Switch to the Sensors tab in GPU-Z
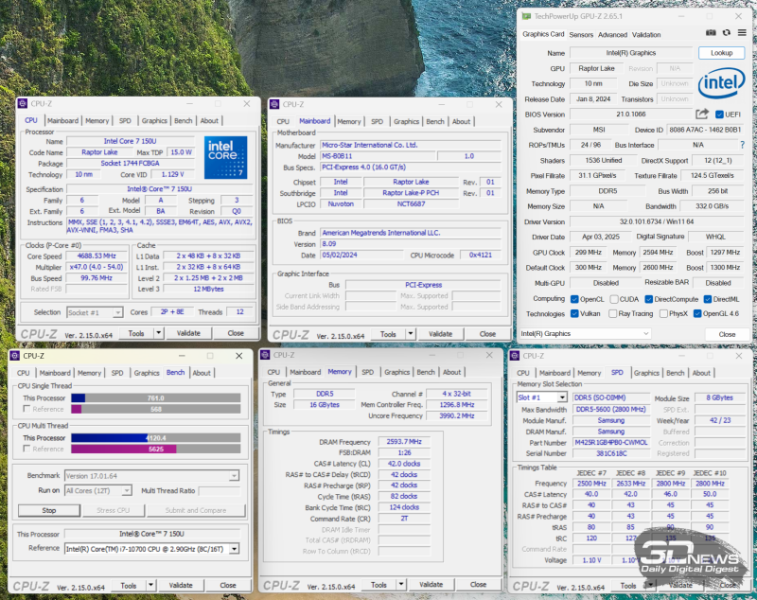This screenshot has width=757, height=600. tap(581, 35)
